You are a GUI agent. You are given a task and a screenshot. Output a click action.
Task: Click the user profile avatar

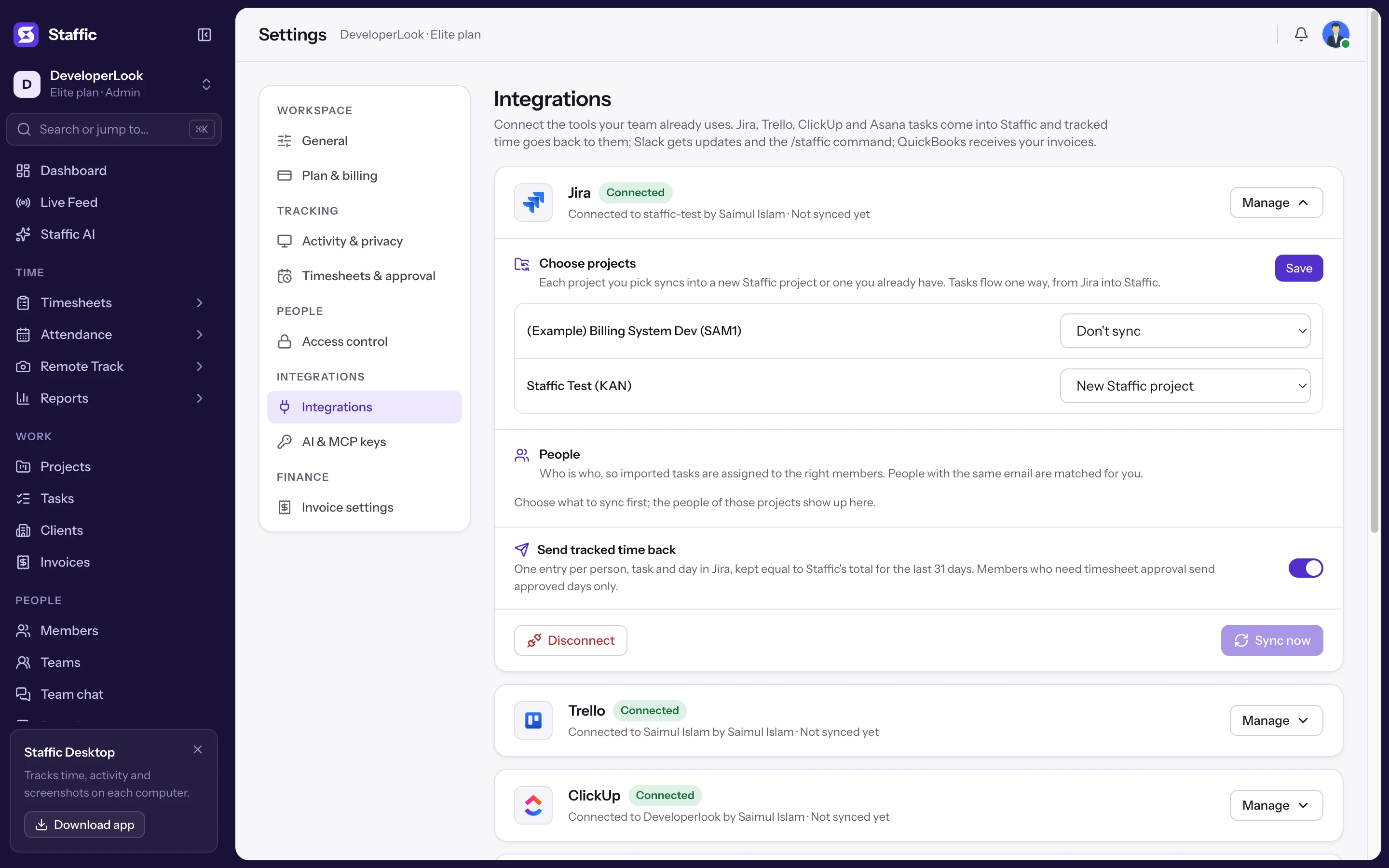(x=1335, y=34)
